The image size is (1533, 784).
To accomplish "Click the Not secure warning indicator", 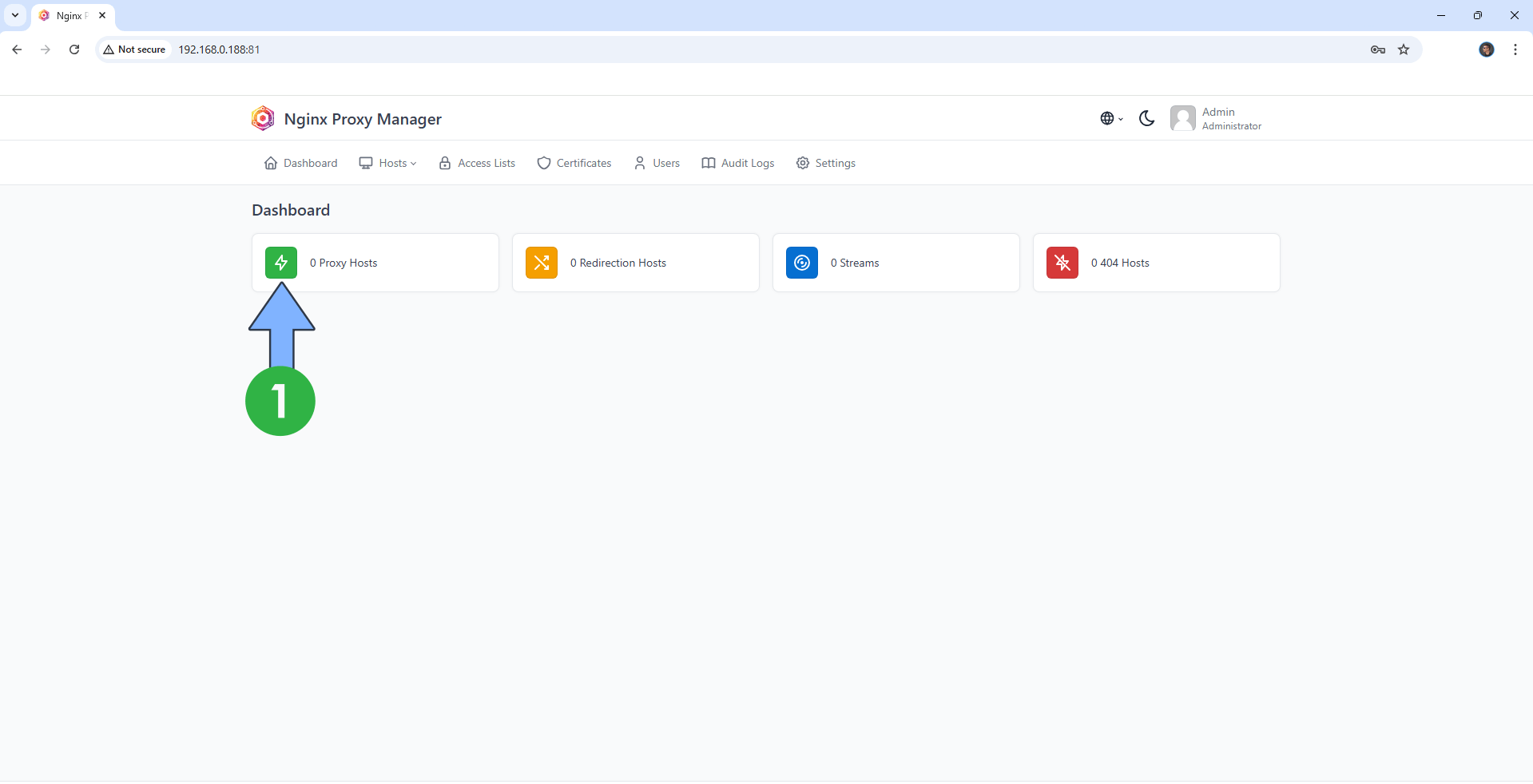I will (134, 49).
